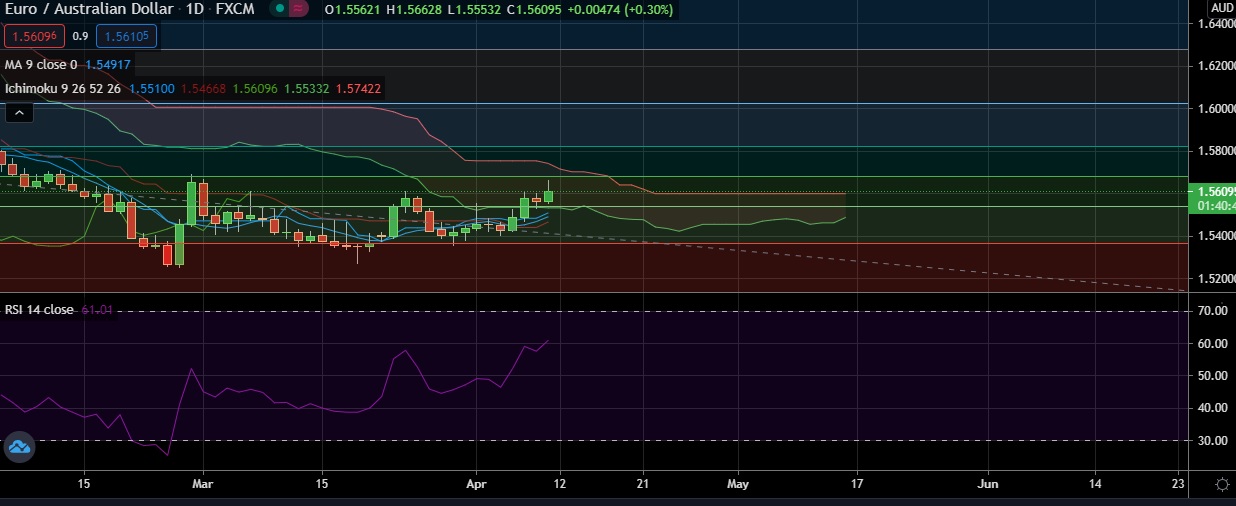Open the chart settings gear icon
This screenshot has height=506, width=1236.
1222,485
